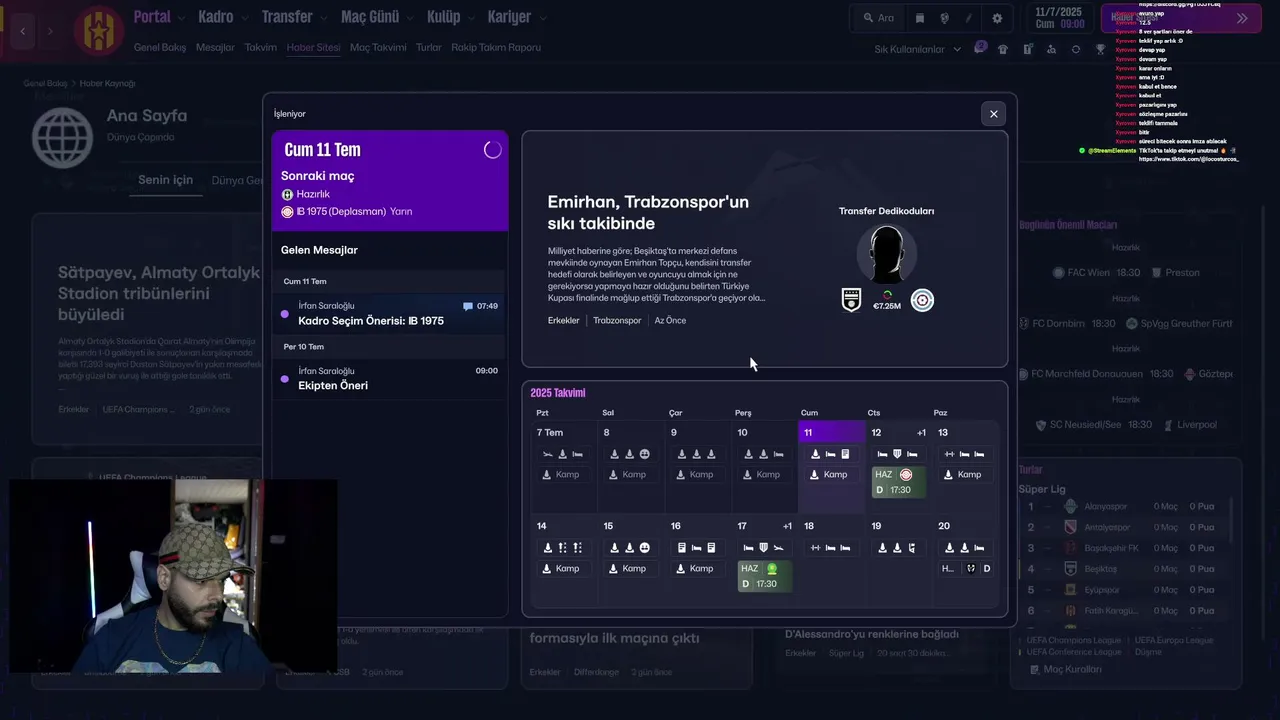
Task: Open the Takvim tab
Action: coord(260,47)
